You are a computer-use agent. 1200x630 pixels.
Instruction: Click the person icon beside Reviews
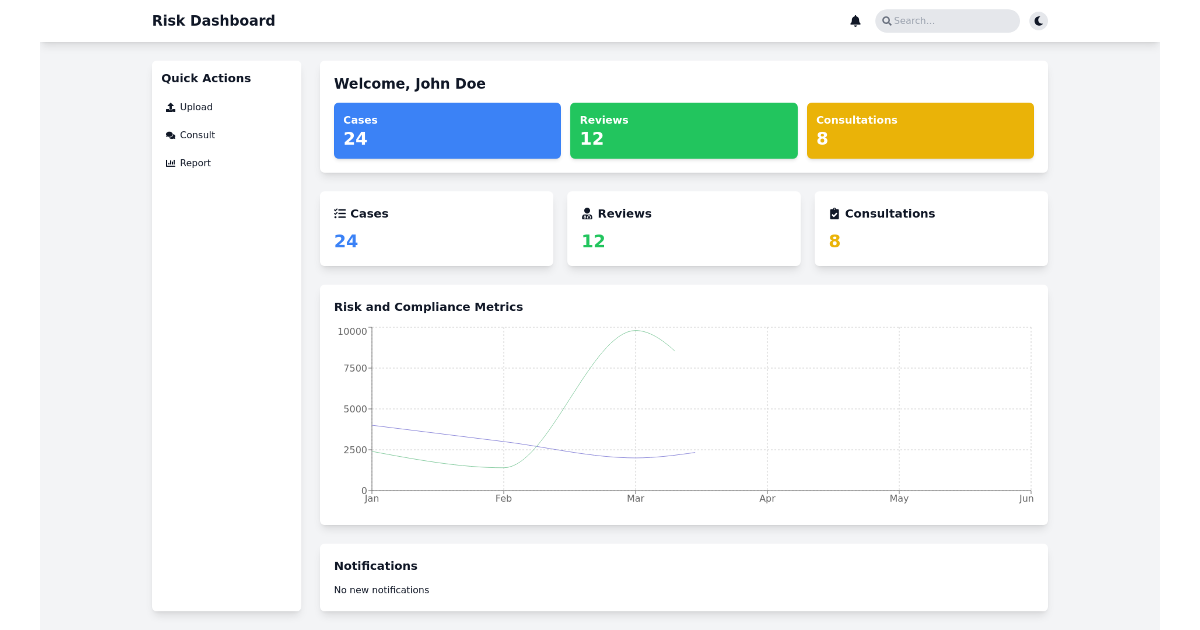(586, 212)
